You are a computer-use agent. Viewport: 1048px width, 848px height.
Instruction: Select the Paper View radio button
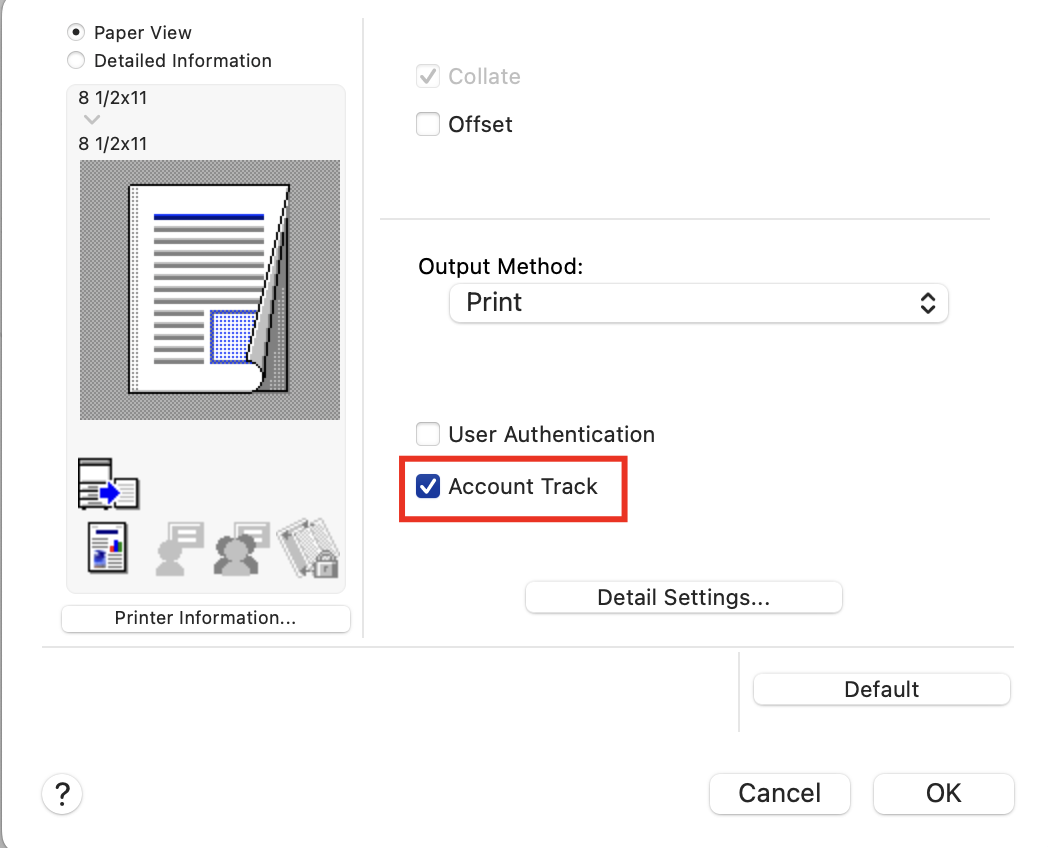76,33
